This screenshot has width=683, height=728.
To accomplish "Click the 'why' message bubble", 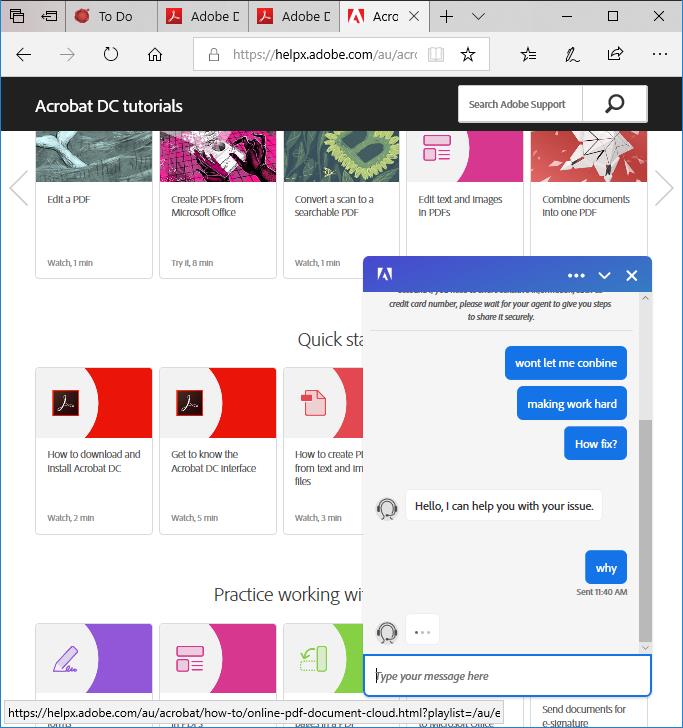I will [x=606, y=567].
